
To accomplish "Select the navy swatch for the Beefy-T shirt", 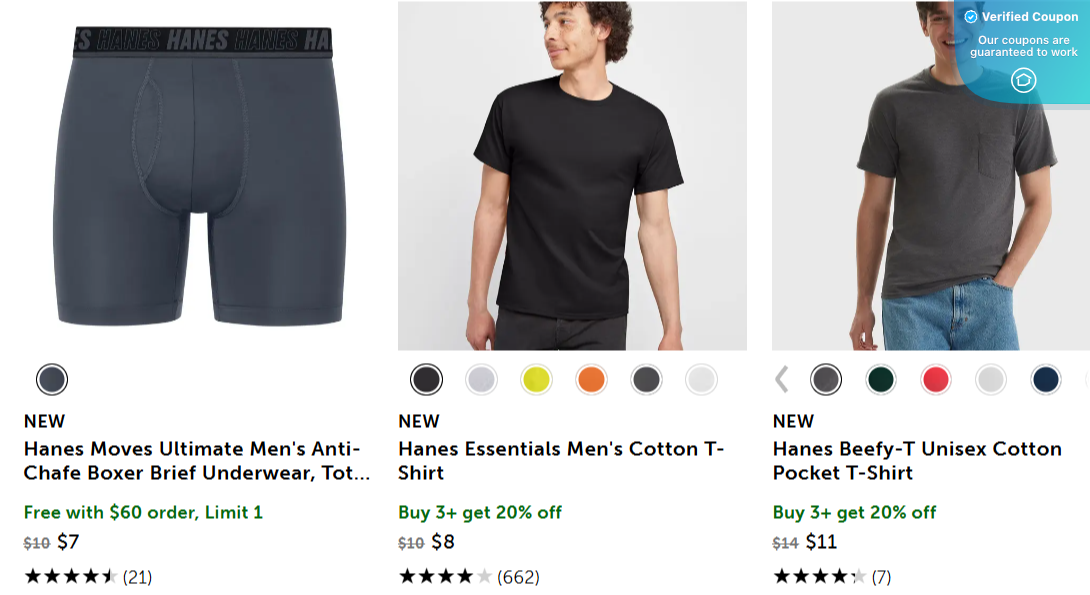I will [x=1046, y=380].
